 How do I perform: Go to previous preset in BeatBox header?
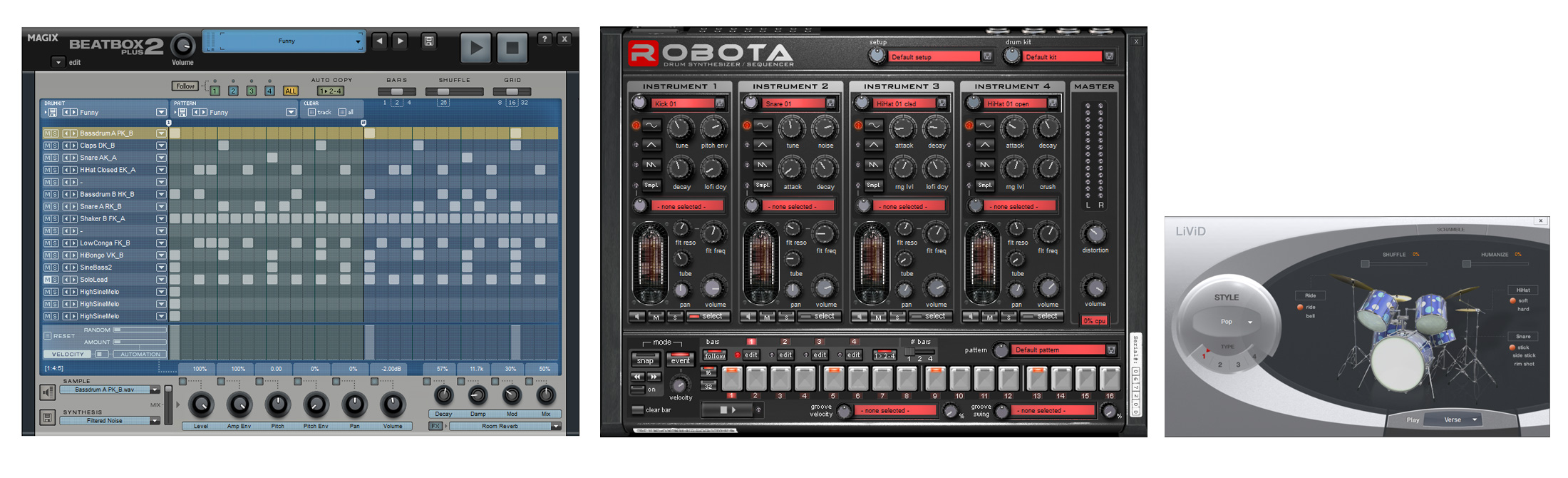pos(380,41)
